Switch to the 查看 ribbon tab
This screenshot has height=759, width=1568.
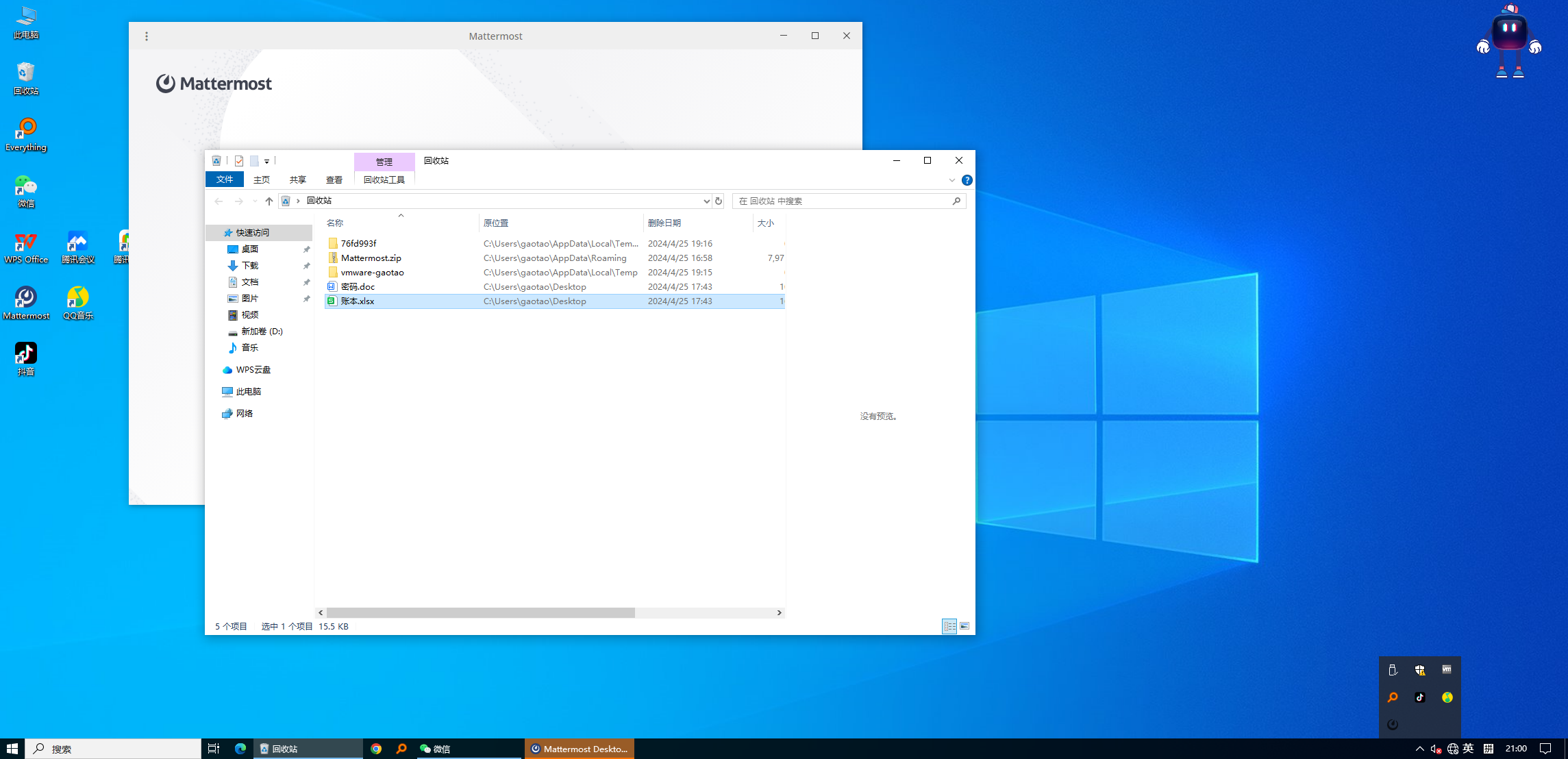pos(334,179)
